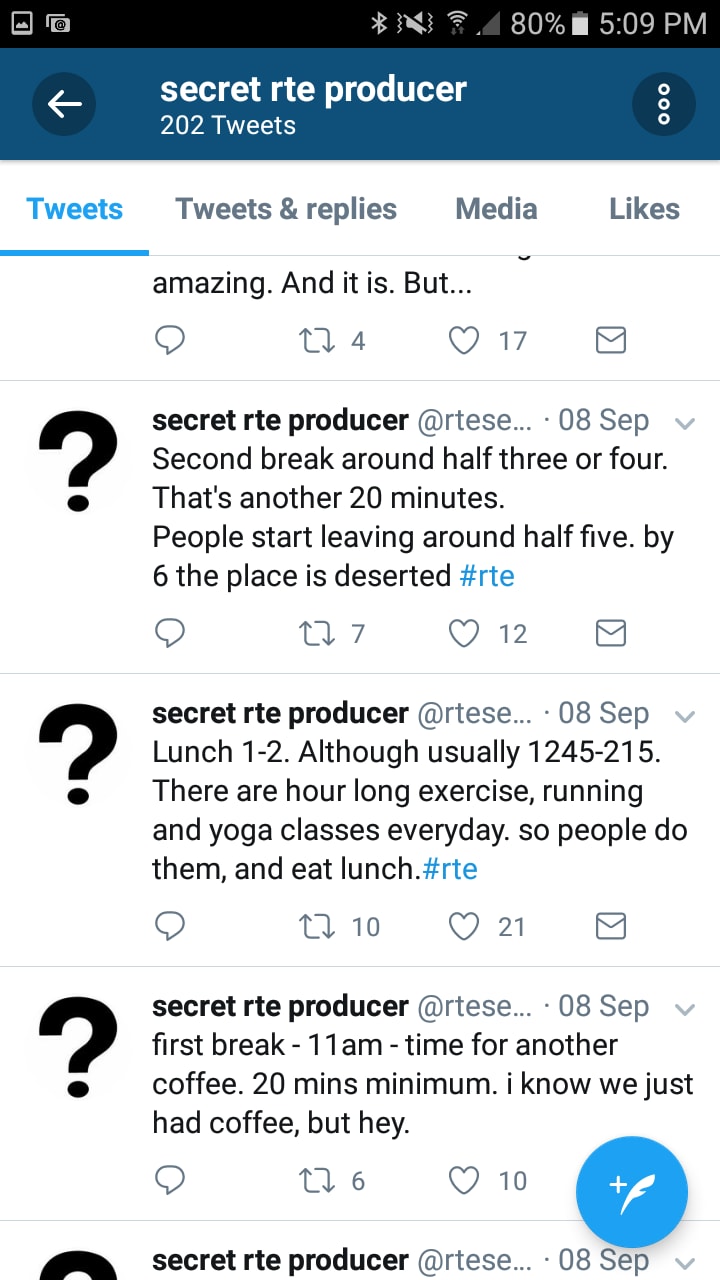Expand the 'Second break' tweet options chevron
This screenshot has height=1280, width=720.
pyautogui.click(x=685, y=423)
